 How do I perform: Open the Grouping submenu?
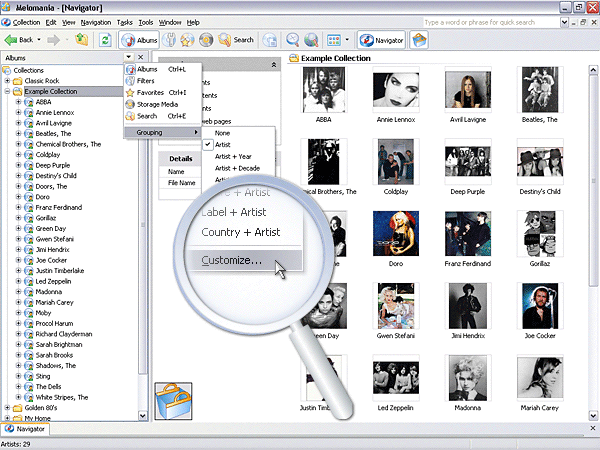[x=163, y=132]
